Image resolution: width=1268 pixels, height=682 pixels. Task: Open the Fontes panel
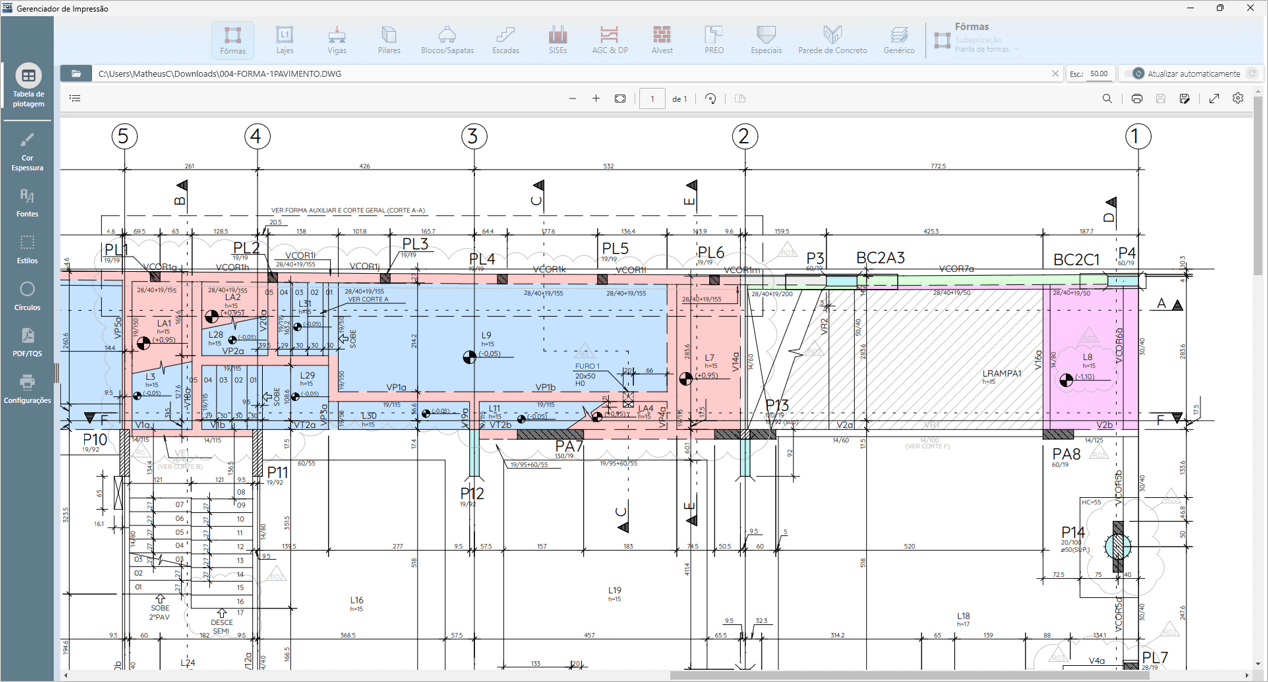[x=27, y=203]
